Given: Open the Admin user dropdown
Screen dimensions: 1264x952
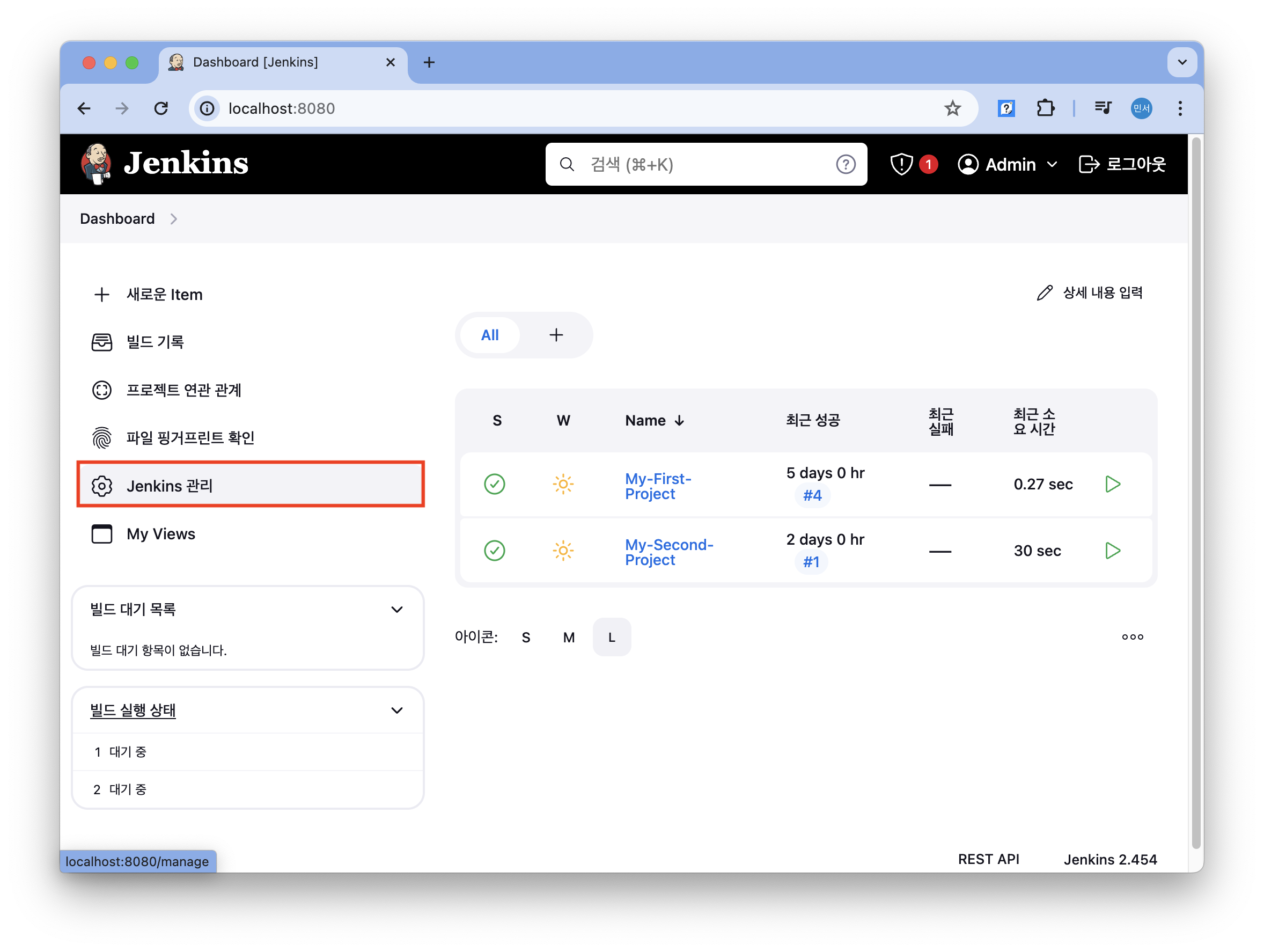Looking at the screenshot, I should [1008, 165].
